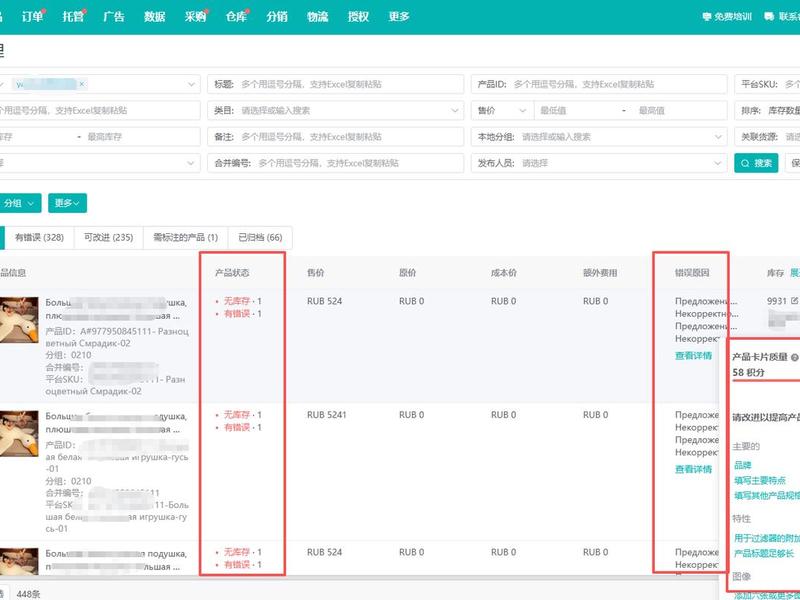
Task: Click the 标题 input field
Action: pyautogui.click(x=335, y=84)
